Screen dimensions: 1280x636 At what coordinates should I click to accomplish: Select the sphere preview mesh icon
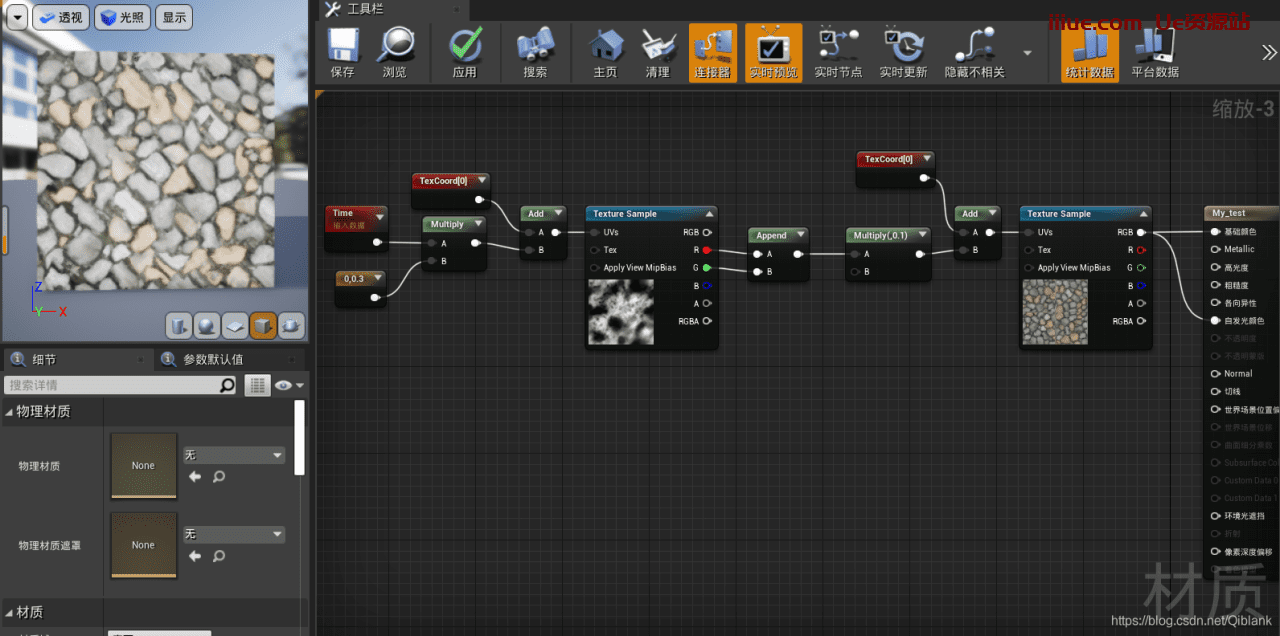207,326
